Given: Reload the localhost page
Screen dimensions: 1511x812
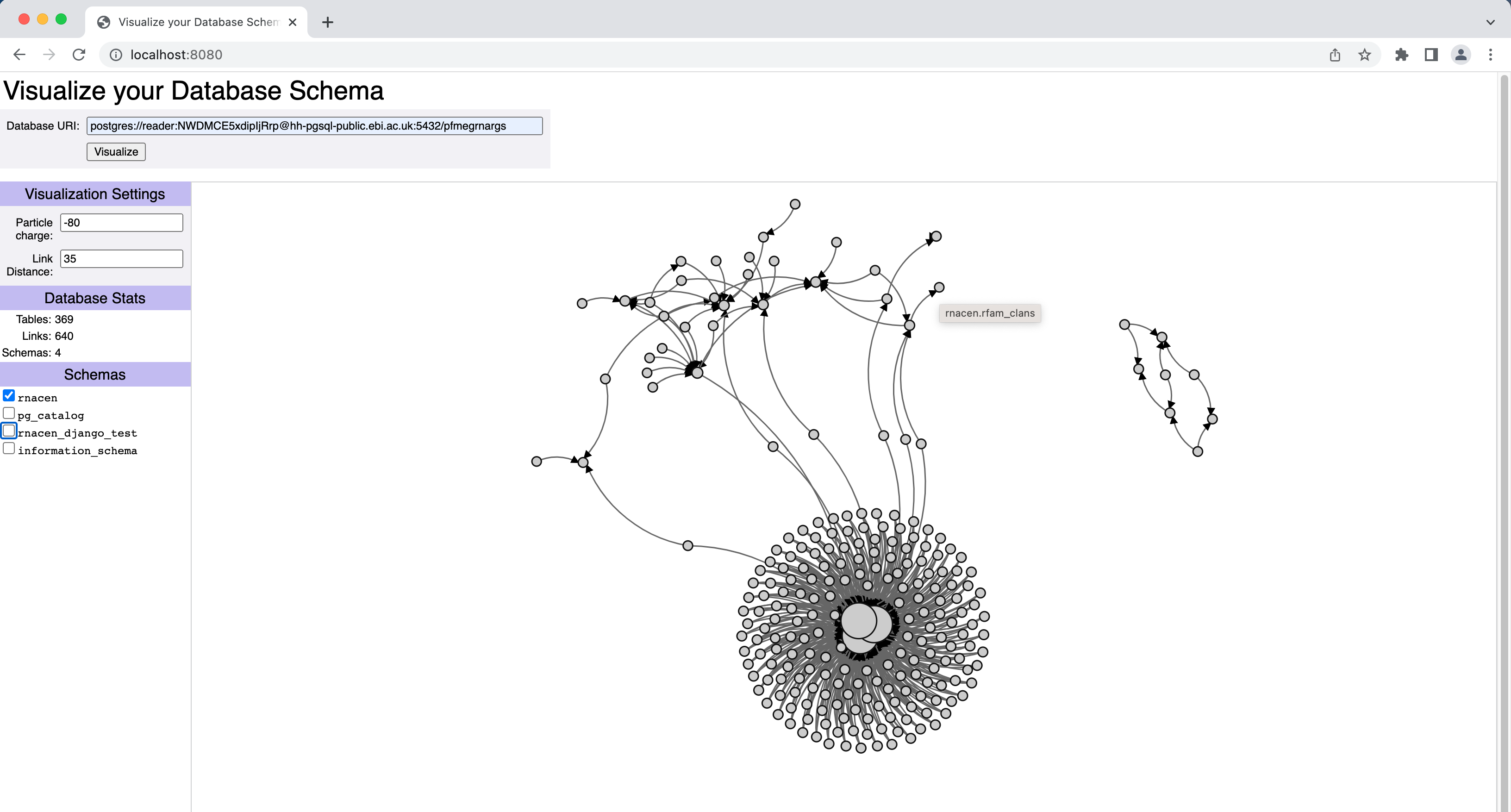Looking at the screenshot, I should tap(79, 55).
